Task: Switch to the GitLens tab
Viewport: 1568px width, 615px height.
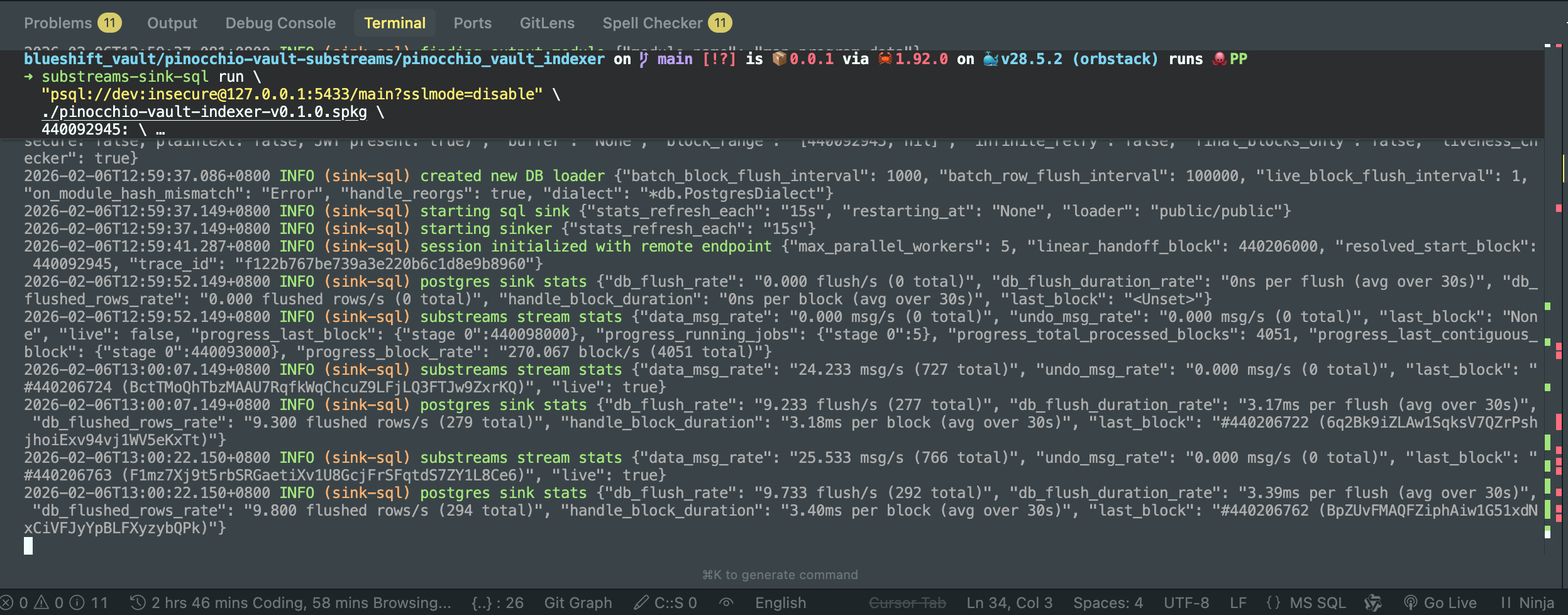Action: click(x=547, y=23)
